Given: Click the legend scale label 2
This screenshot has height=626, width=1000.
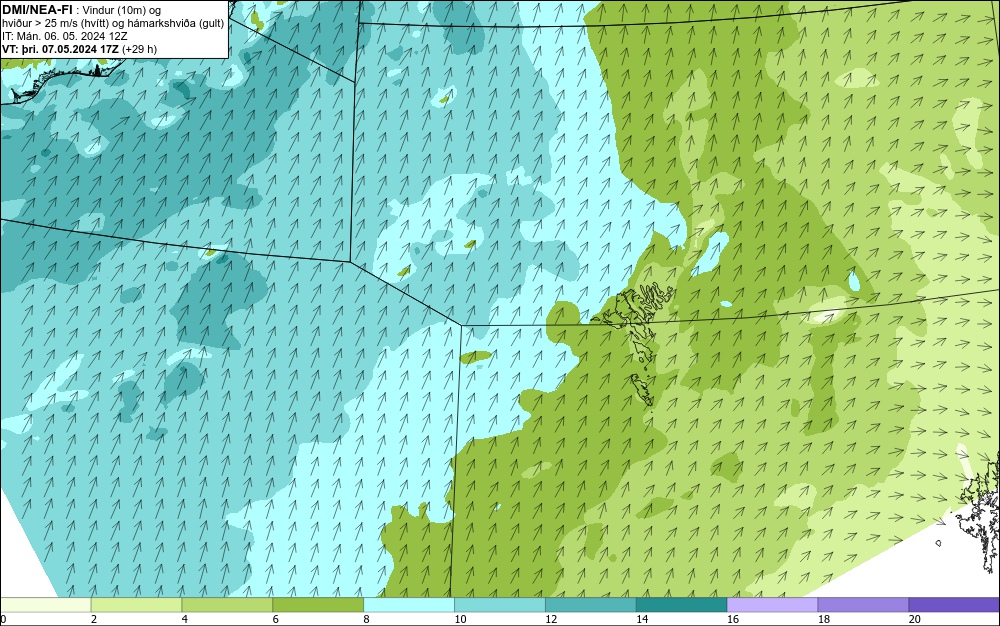Looking at the screenshot, I should click(94, 619).
